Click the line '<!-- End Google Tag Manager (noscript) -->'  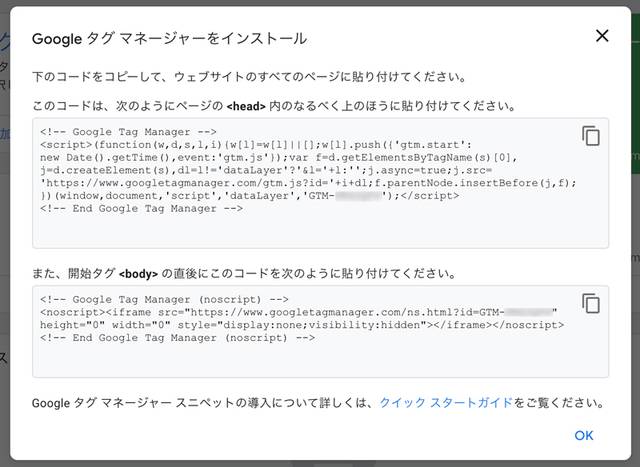[177, 338]
